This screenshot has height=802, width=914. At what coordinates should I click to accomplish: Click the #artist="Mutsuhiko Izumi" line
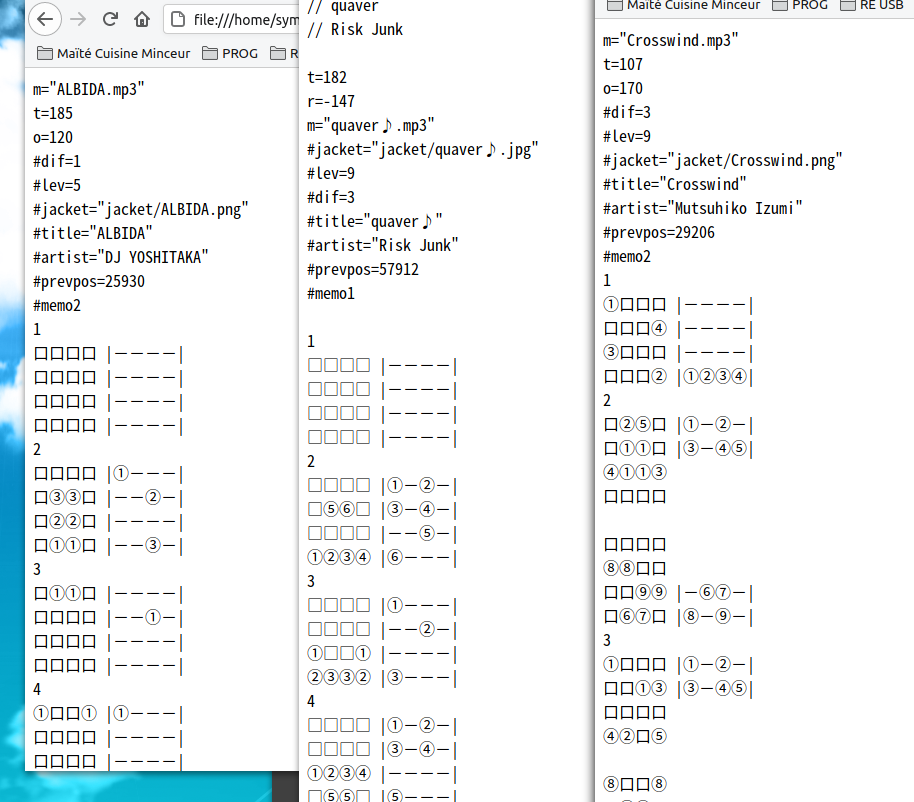click(x=703, y=209)
